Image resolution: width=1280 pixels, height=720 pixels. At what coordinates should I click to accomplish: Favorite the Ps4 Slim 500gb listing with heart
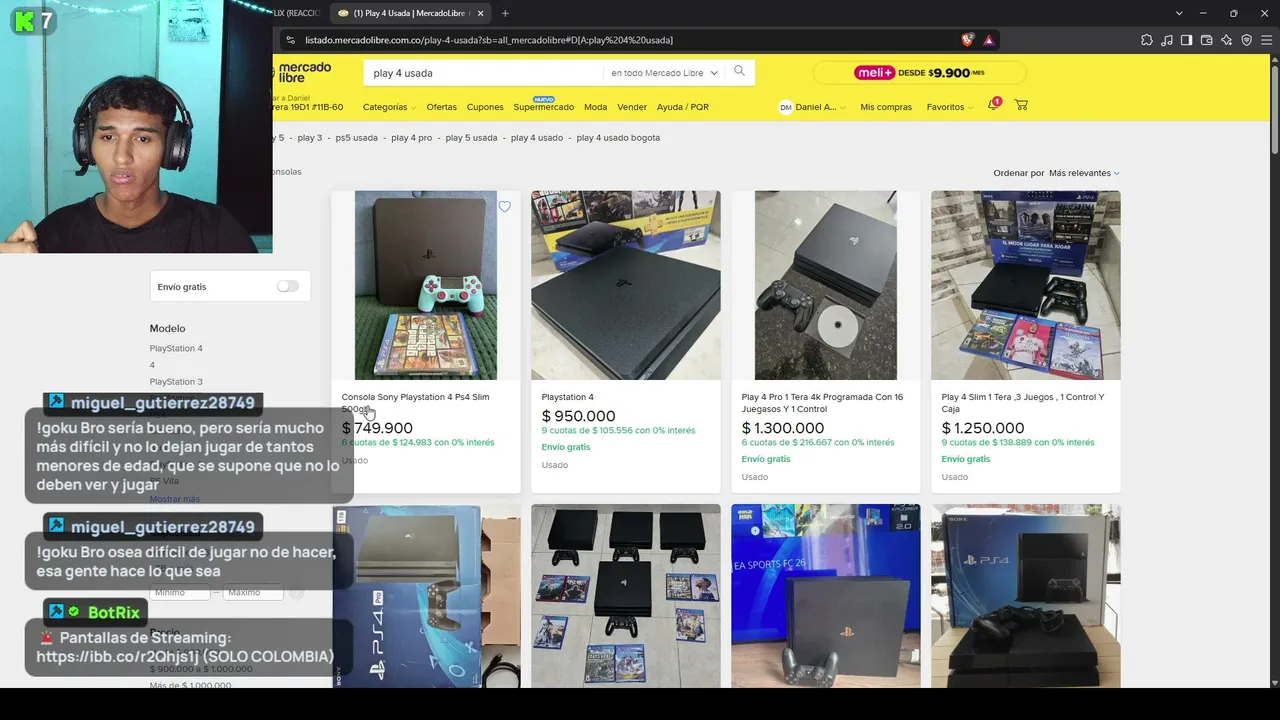click(505, 207)
